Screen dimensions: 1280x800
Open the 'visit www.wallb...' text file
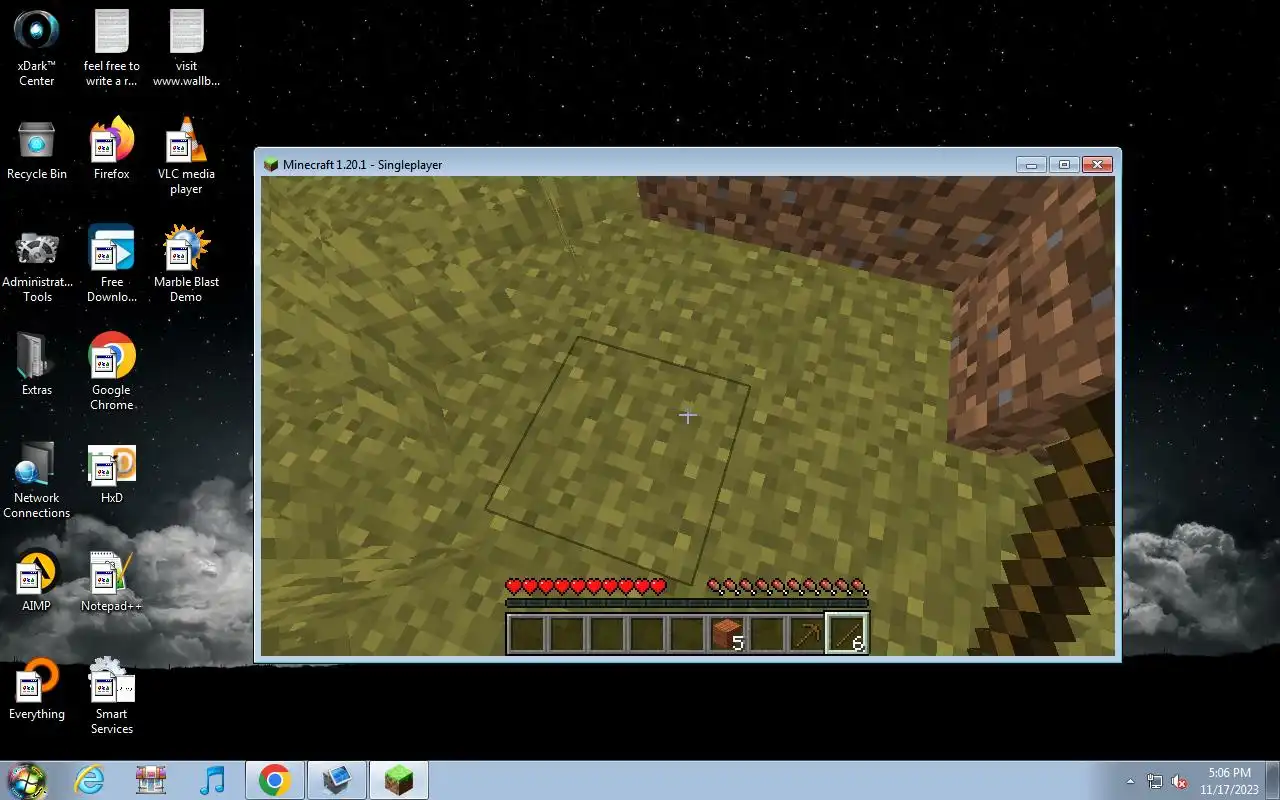pos(186,48)
